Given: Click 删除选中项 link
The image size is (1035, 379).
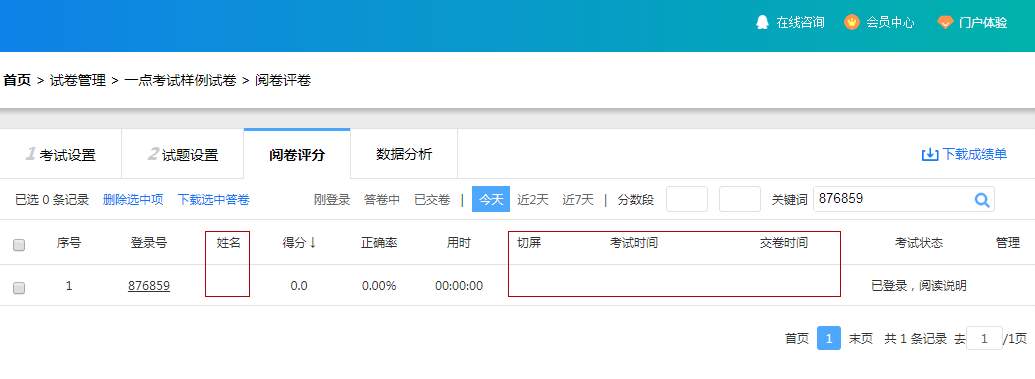Looking at the screenshot, I should click(x=133, y=199).
